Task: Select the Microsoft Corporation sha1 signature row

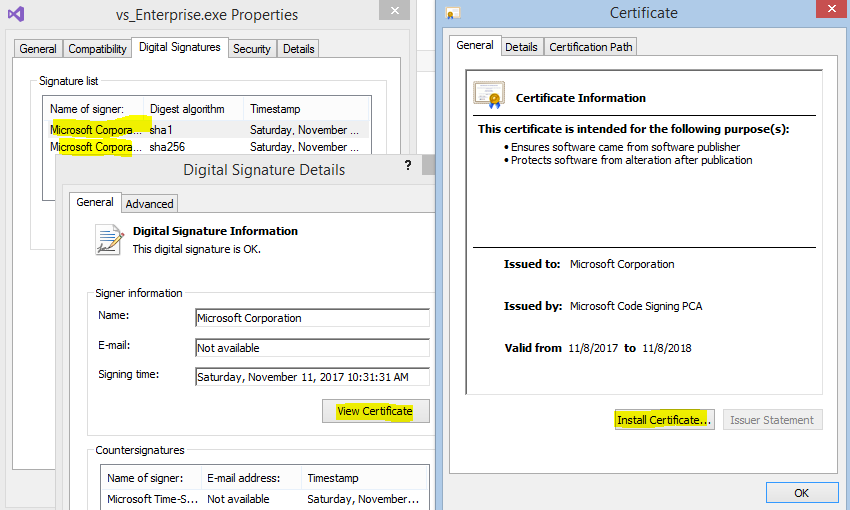Action: tap(206, 130)
